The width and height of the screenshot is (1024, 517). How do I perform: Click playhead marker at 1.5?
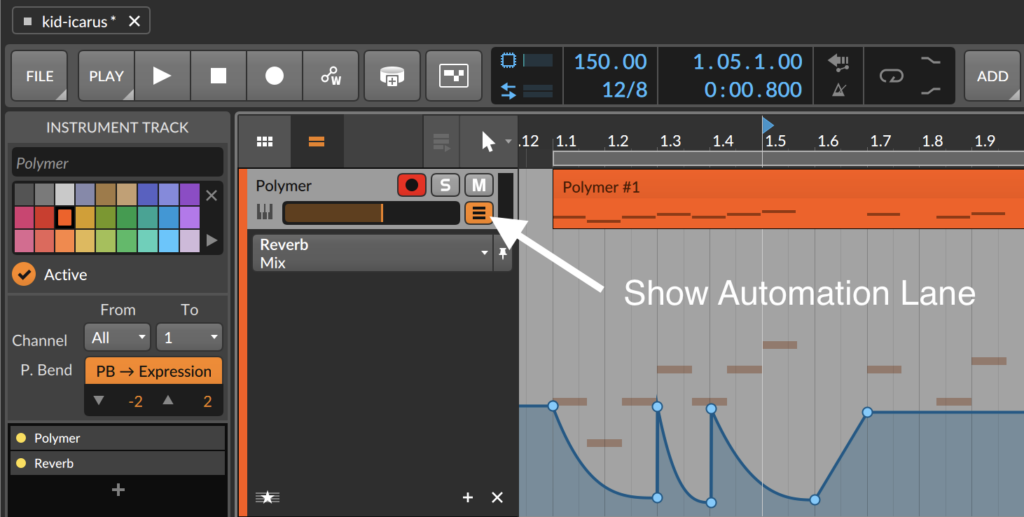coord(768,125)
